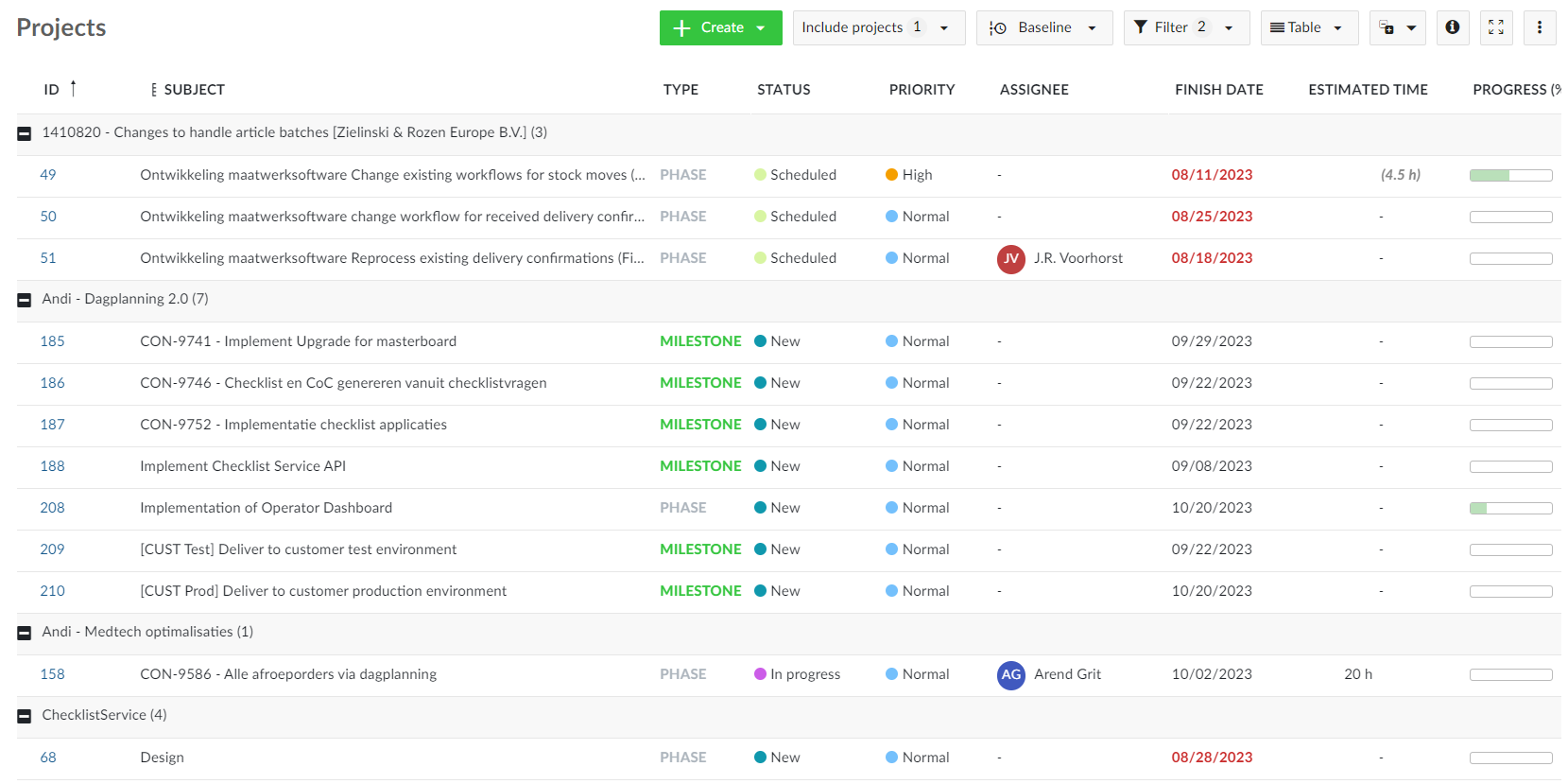This screenshot has width=1568, height=784.
Task: Click the AG avatar for Arend Grit
Action: point(1010,674)
